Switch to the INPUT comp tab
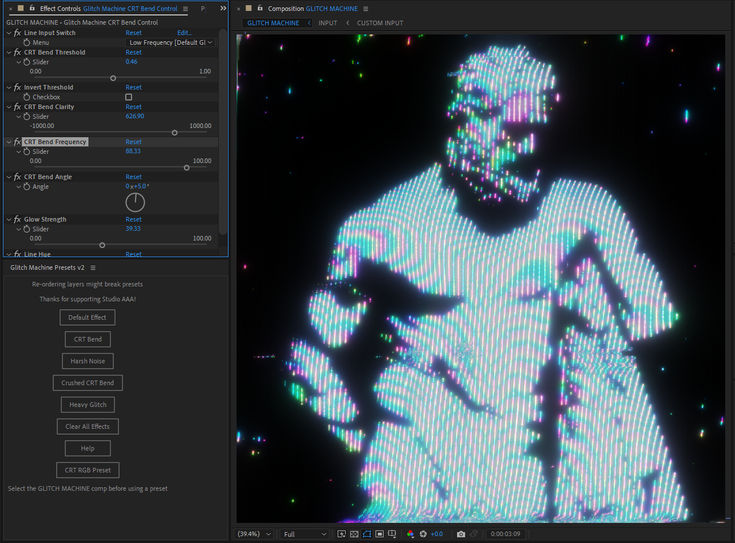The width and height of the screenshot is (735, 543). 327,22
